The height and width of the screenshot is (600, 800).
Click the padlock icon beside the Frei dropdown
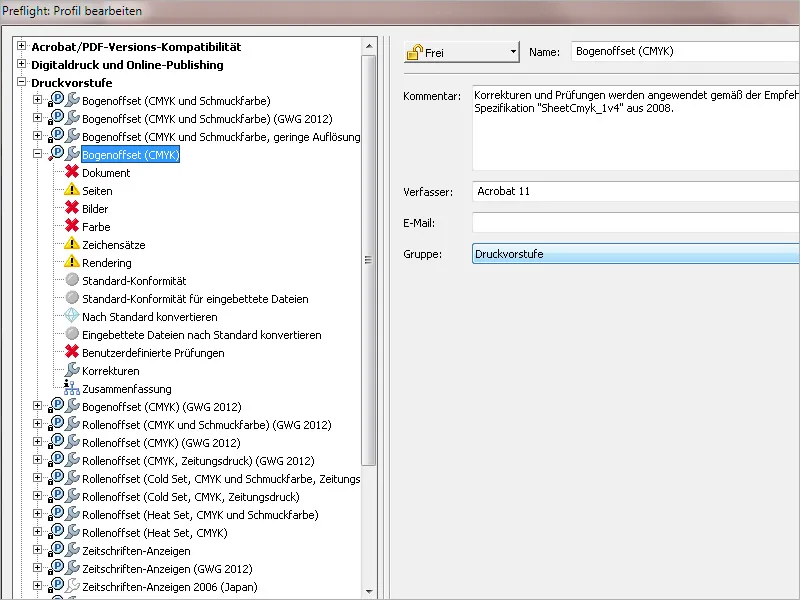pos(414,51)
